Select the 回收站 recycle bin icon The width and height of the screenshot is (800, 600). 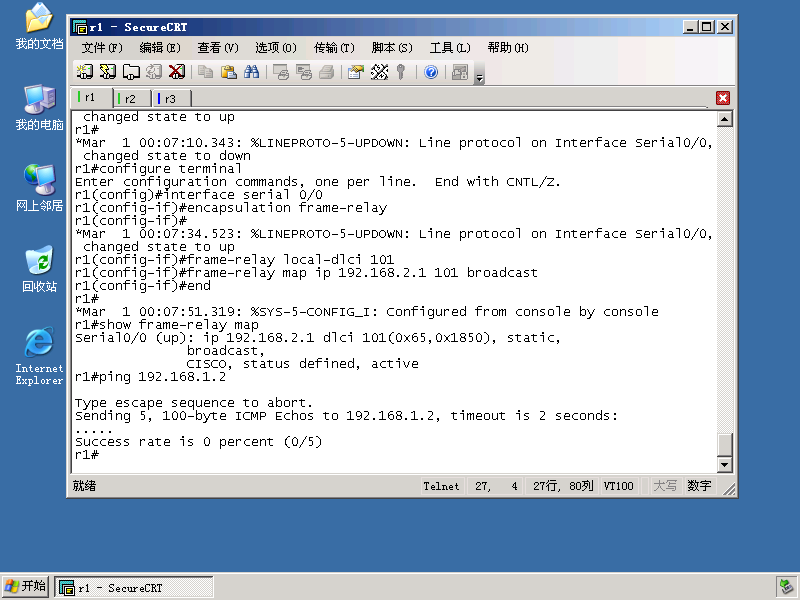click(39, 269)
